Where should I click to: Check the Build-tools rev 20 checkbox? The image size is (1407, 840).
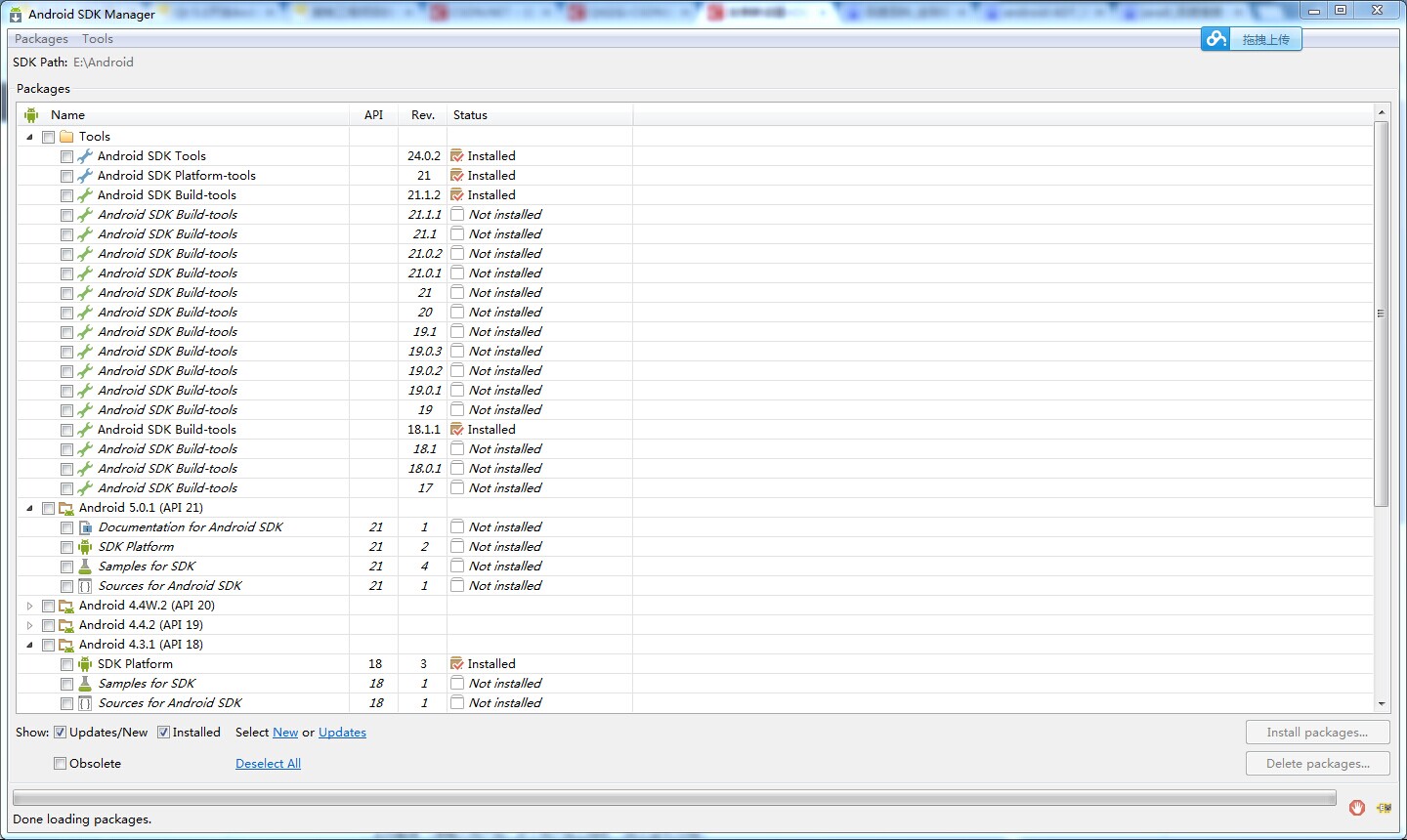[x=66, y=313]
